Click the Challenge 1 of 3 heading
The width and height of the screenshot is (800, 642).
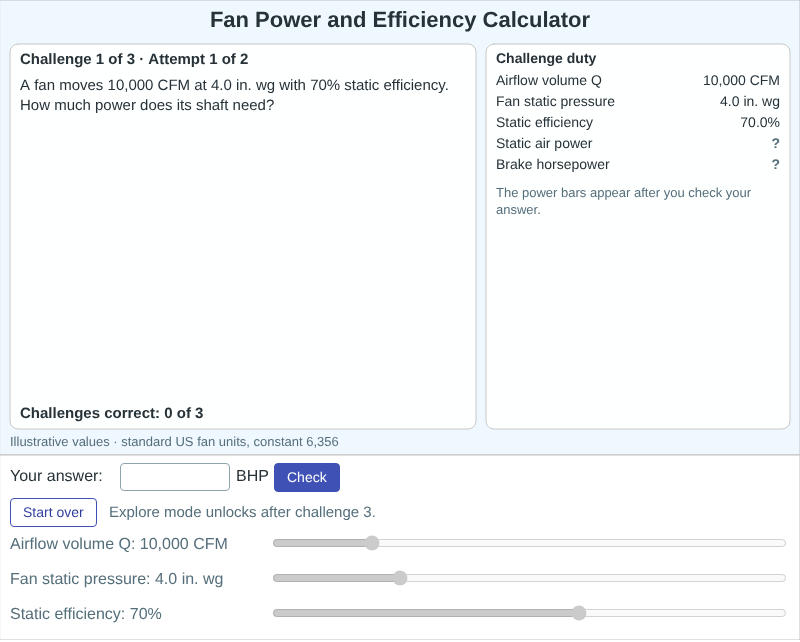pos(134,59)
